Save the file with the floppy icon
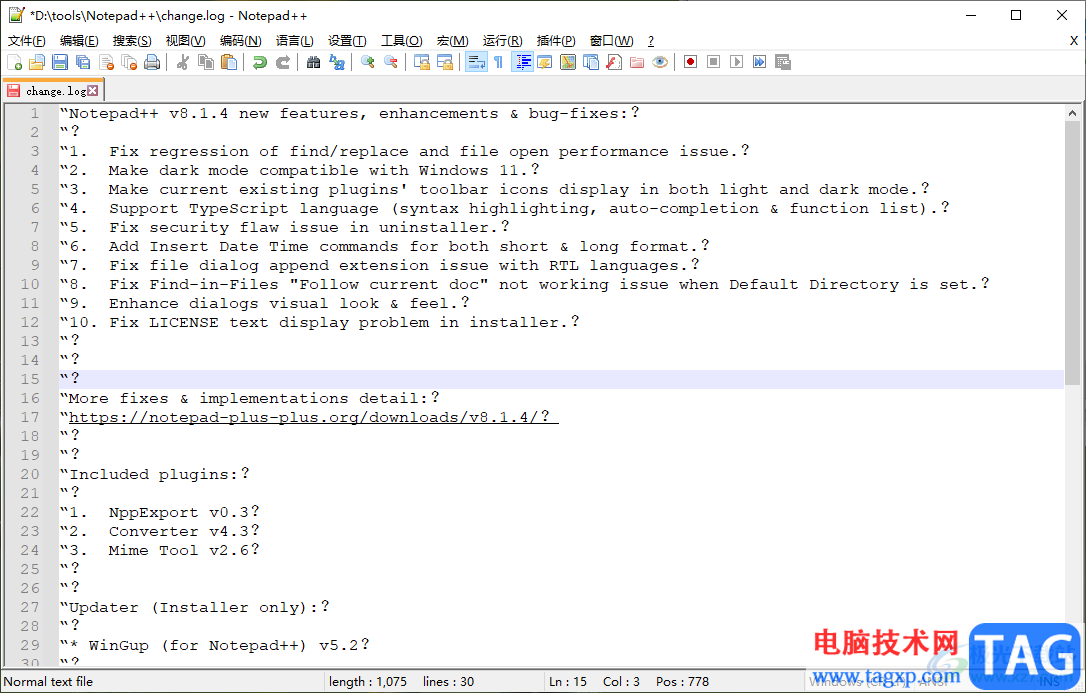 (x=60, y=62)
